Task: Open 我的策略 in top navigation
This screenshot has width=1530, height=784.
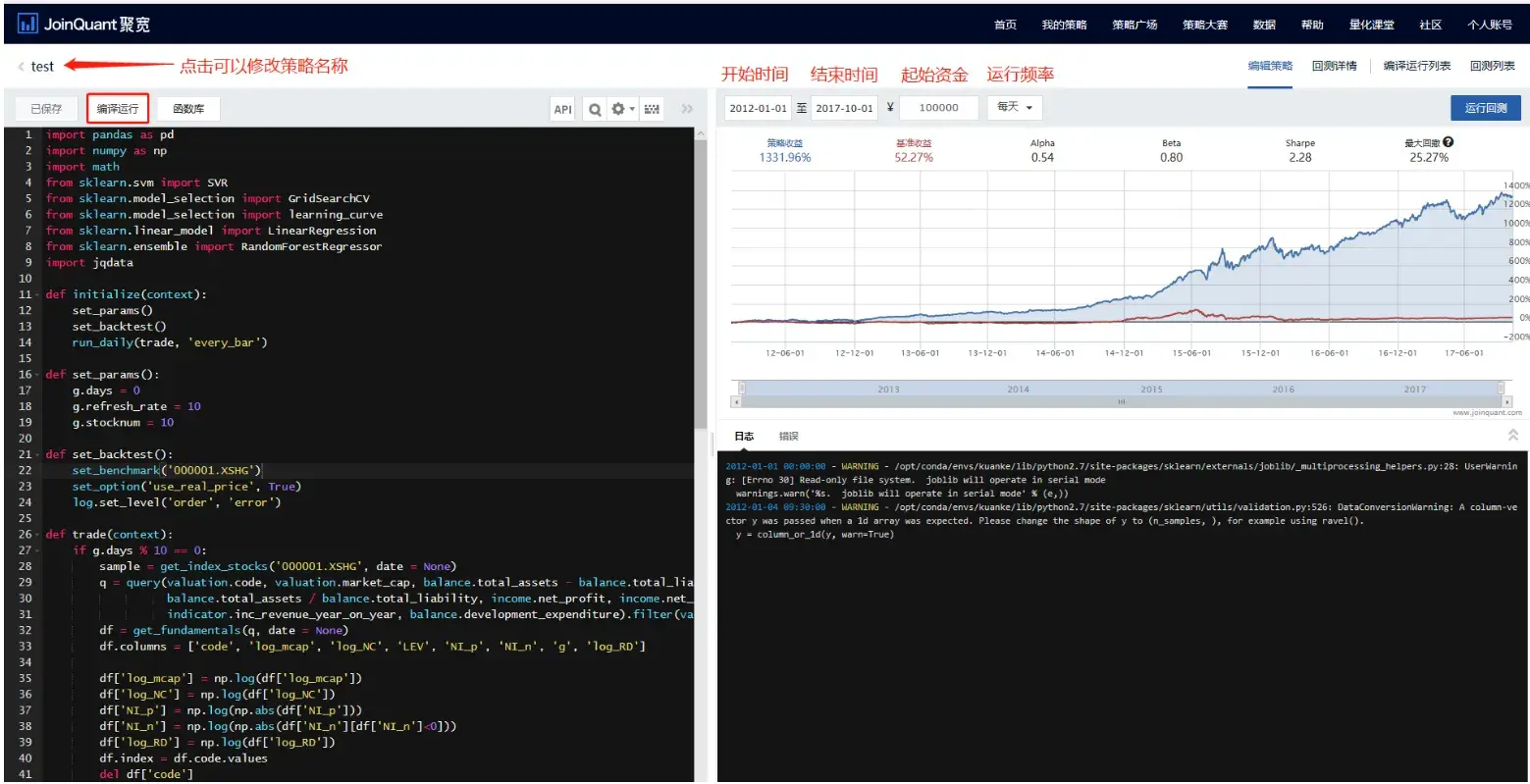Action: (1064, 25)
